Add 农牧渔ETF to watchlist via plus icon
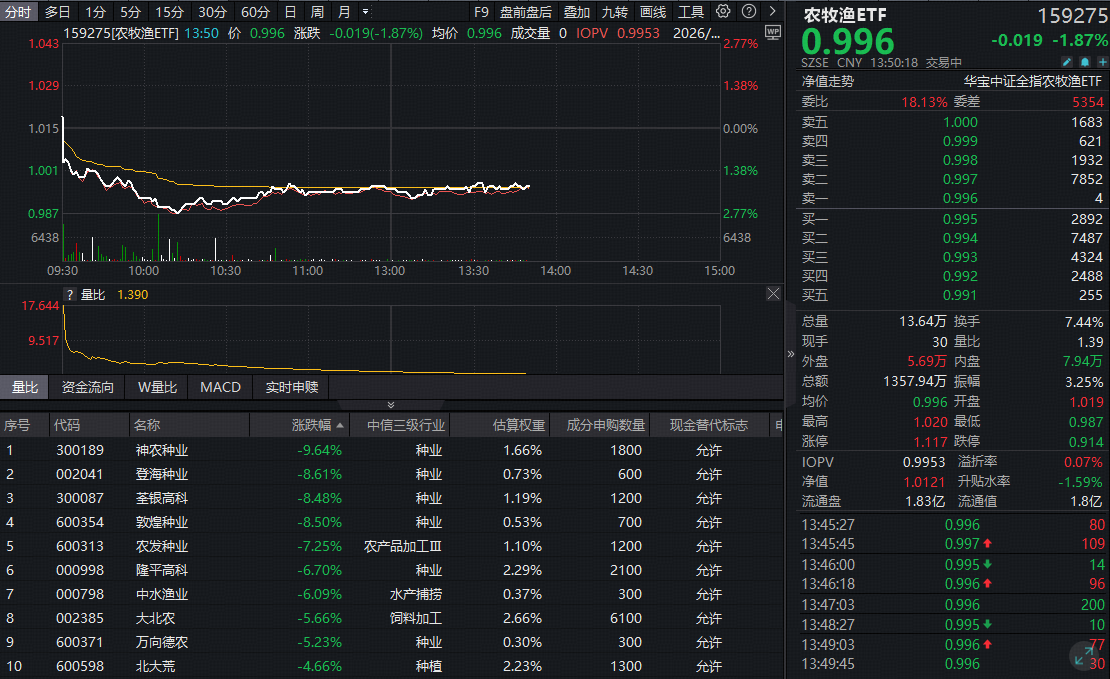This screenshot has width=1110, height=679. coord(1100,61)
